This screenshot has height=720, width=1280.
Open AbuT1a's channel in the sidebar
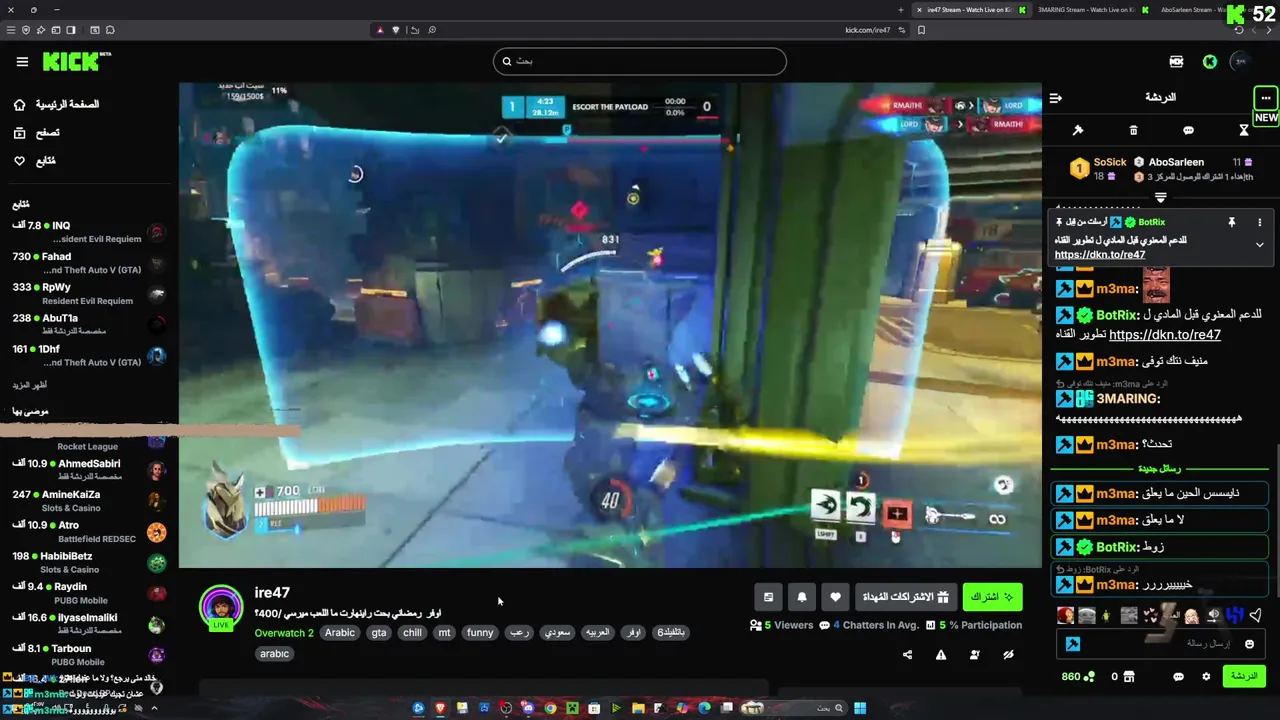point(88,324)
